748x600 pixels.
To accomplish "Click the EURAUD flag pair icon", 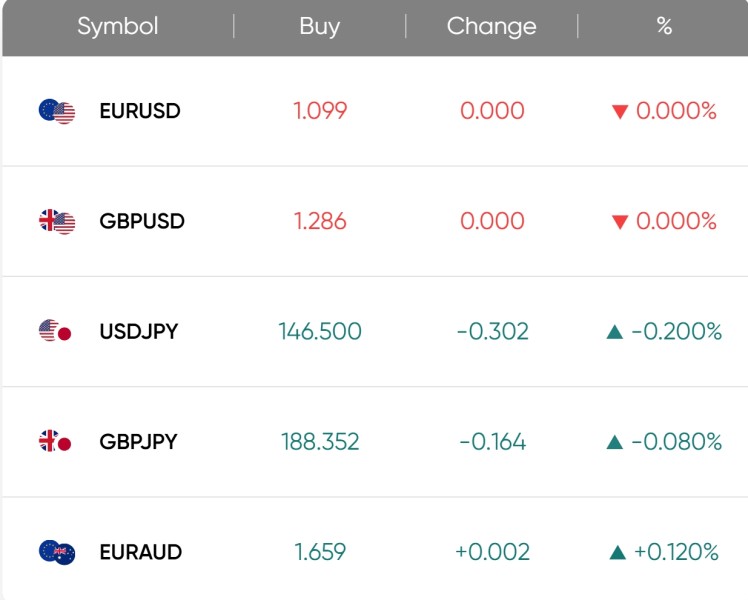I will [57, 552].
